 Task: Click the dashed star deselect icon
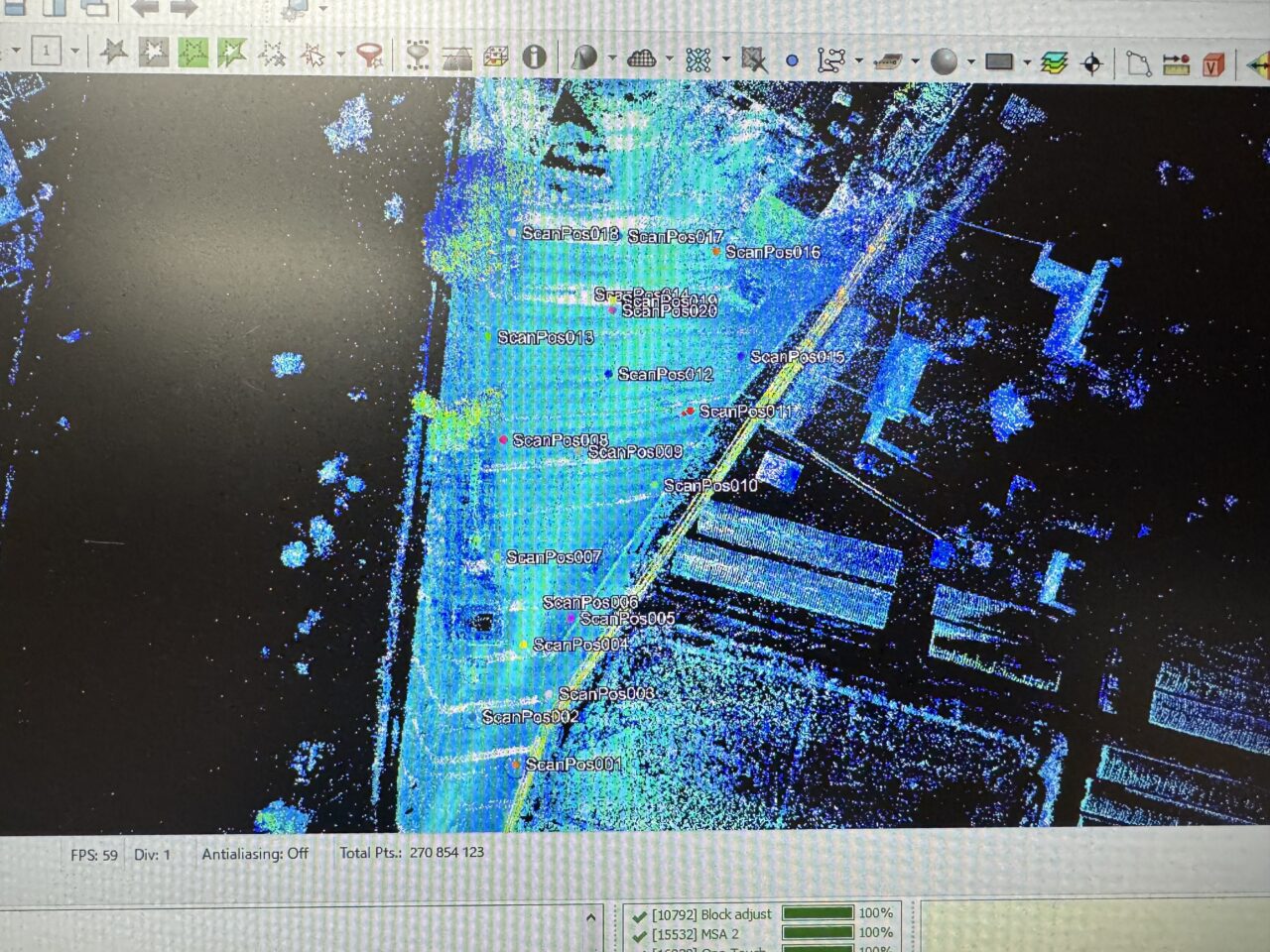[x=272, y=54]
